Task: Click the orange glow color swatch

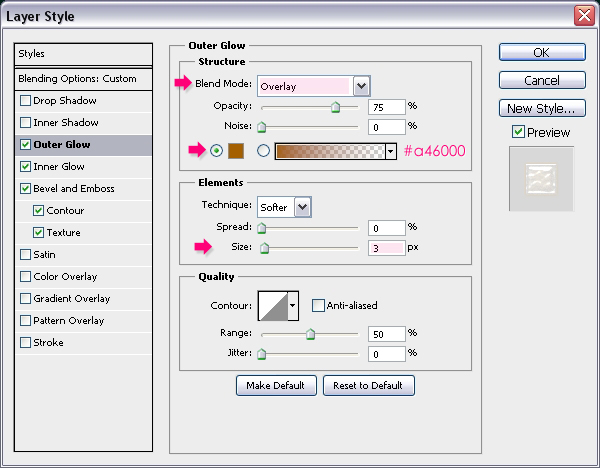Action: (x=237, y=151)
